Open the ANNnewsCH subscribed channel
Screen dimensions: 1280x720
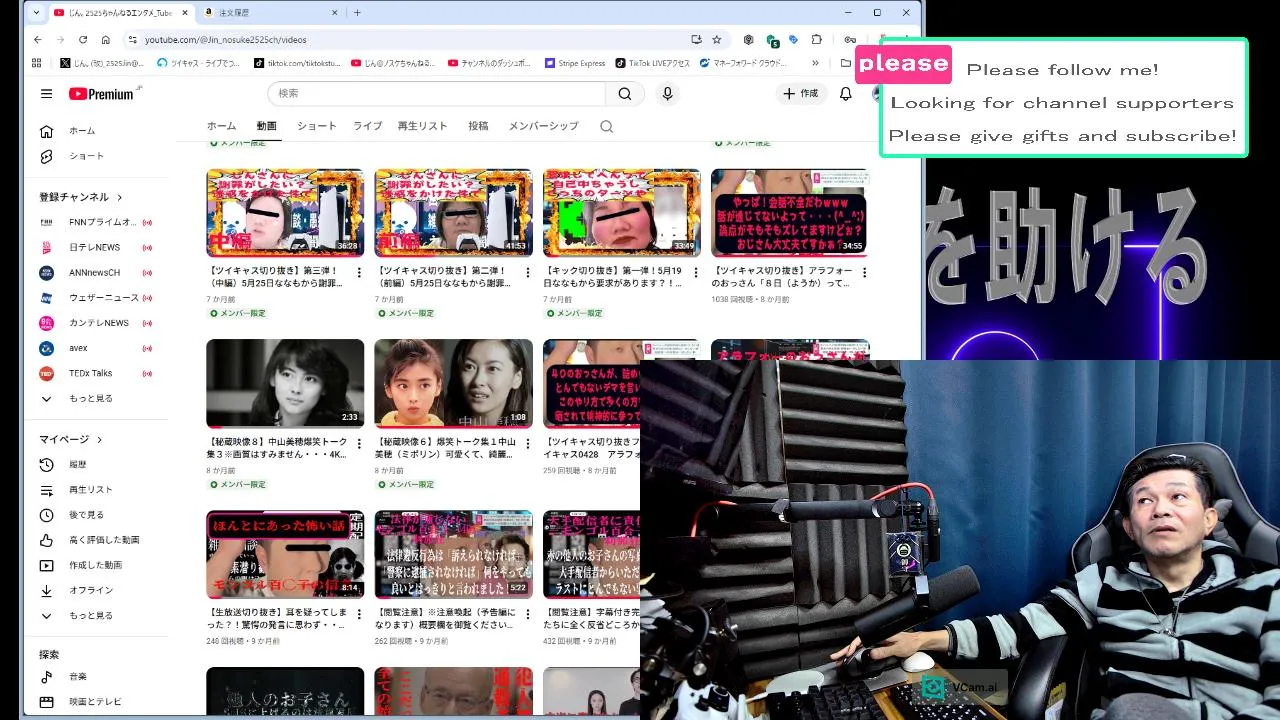97,272
